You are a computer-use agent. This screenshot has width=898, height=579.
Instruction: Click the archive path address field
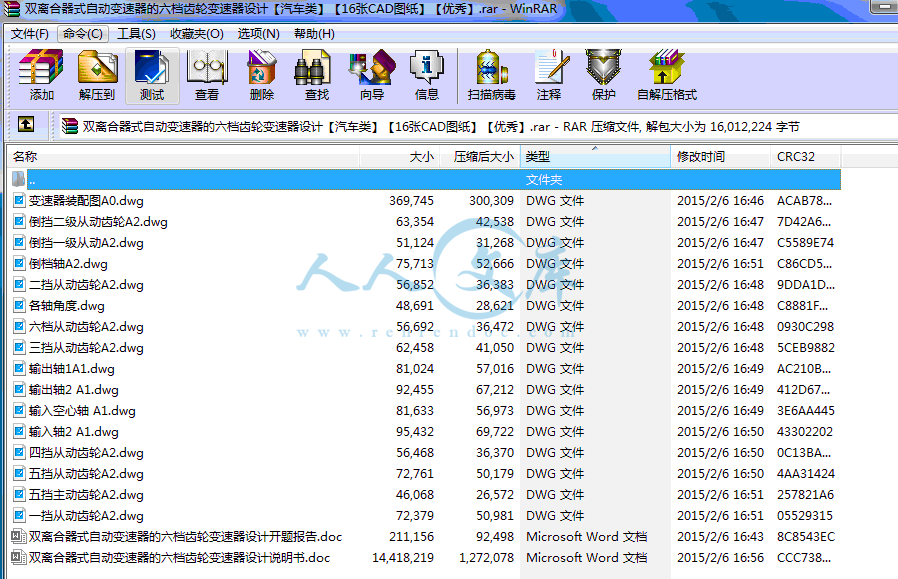coord(479,126)
